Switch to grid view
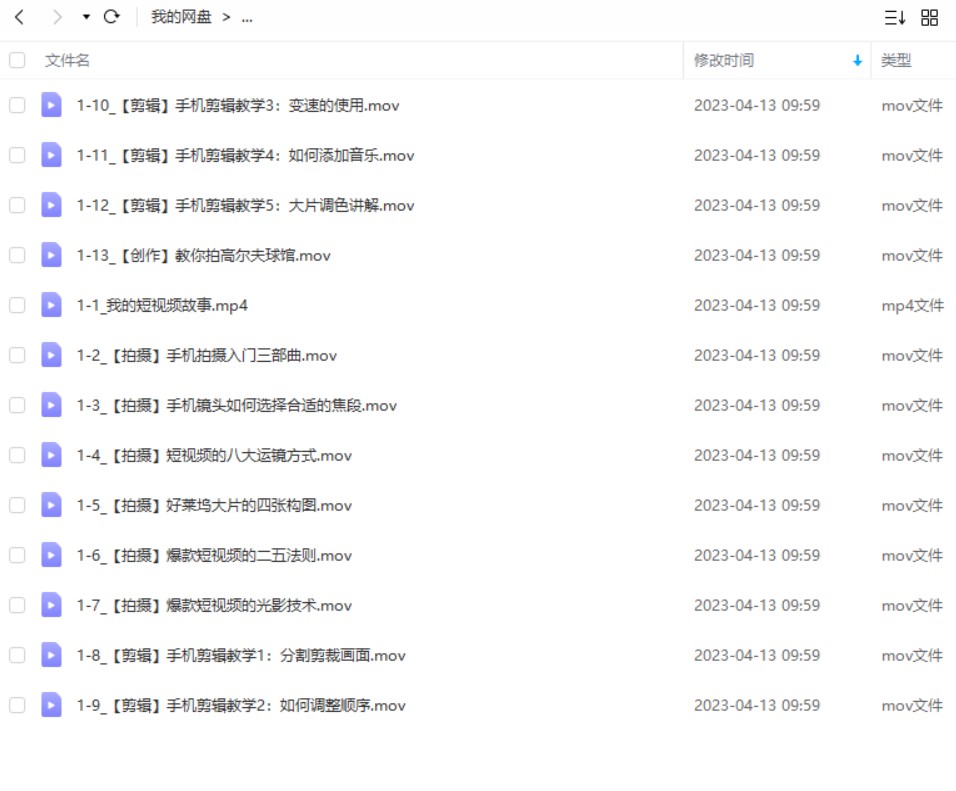Image resolution: width=956 pixels, height=791 pixels. [x=930, y=17]
